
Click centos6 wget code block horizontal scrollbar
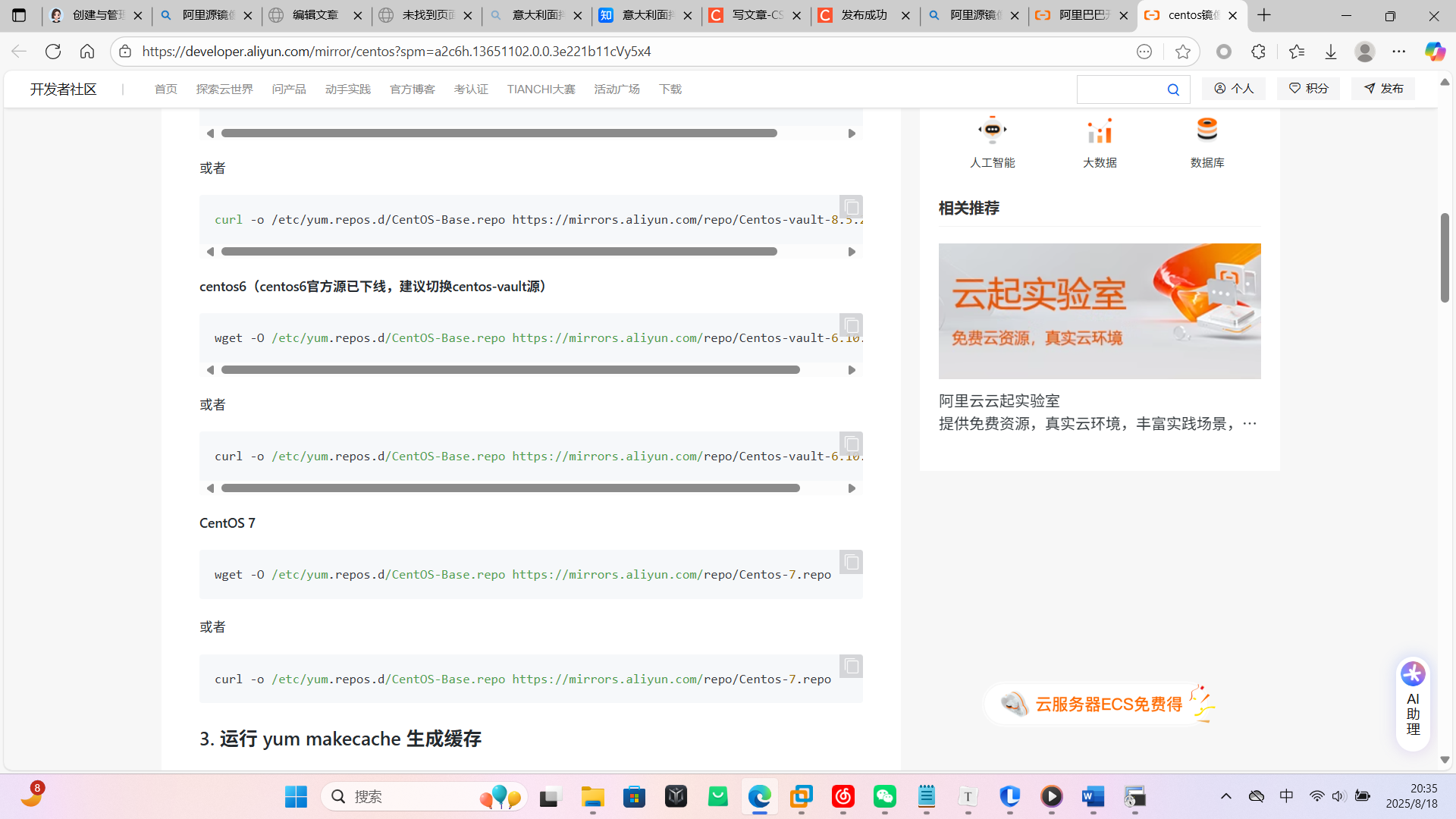click(510, 370)
